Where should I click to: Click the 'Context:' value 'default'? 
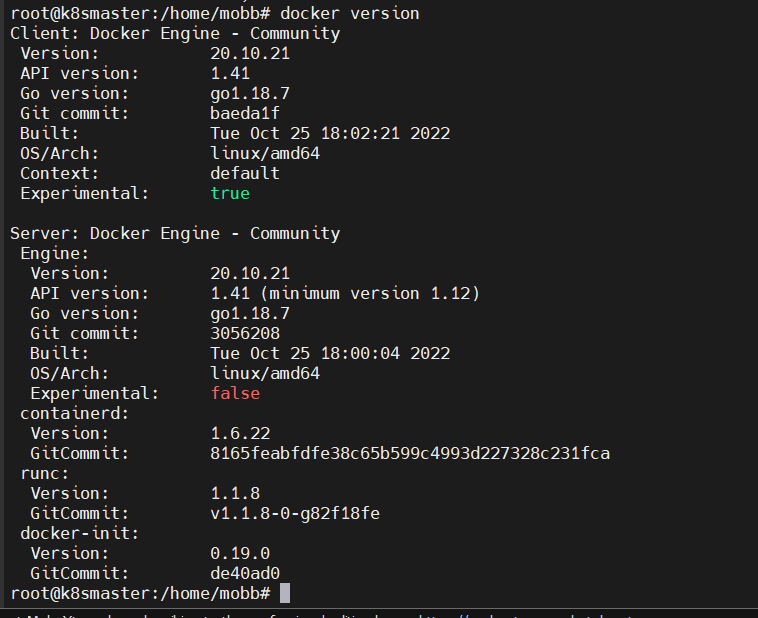[x=245, y=173]
